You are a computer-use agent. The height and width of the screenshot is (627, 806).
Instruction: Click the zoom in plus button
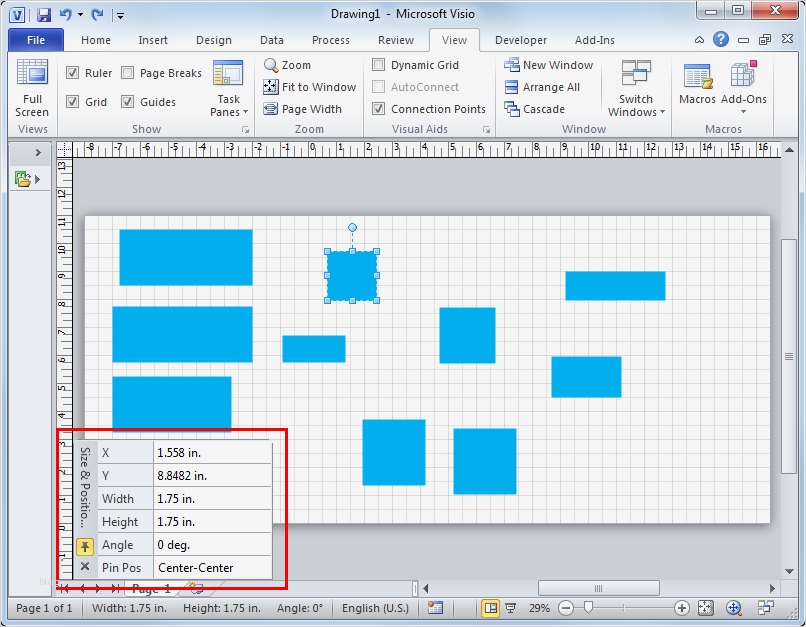682,608
